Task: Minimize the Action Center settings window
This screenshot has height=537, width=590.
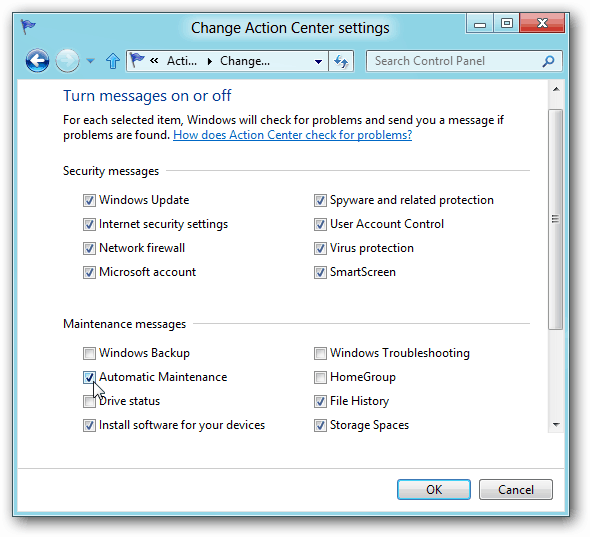Action: coord(480,24)
